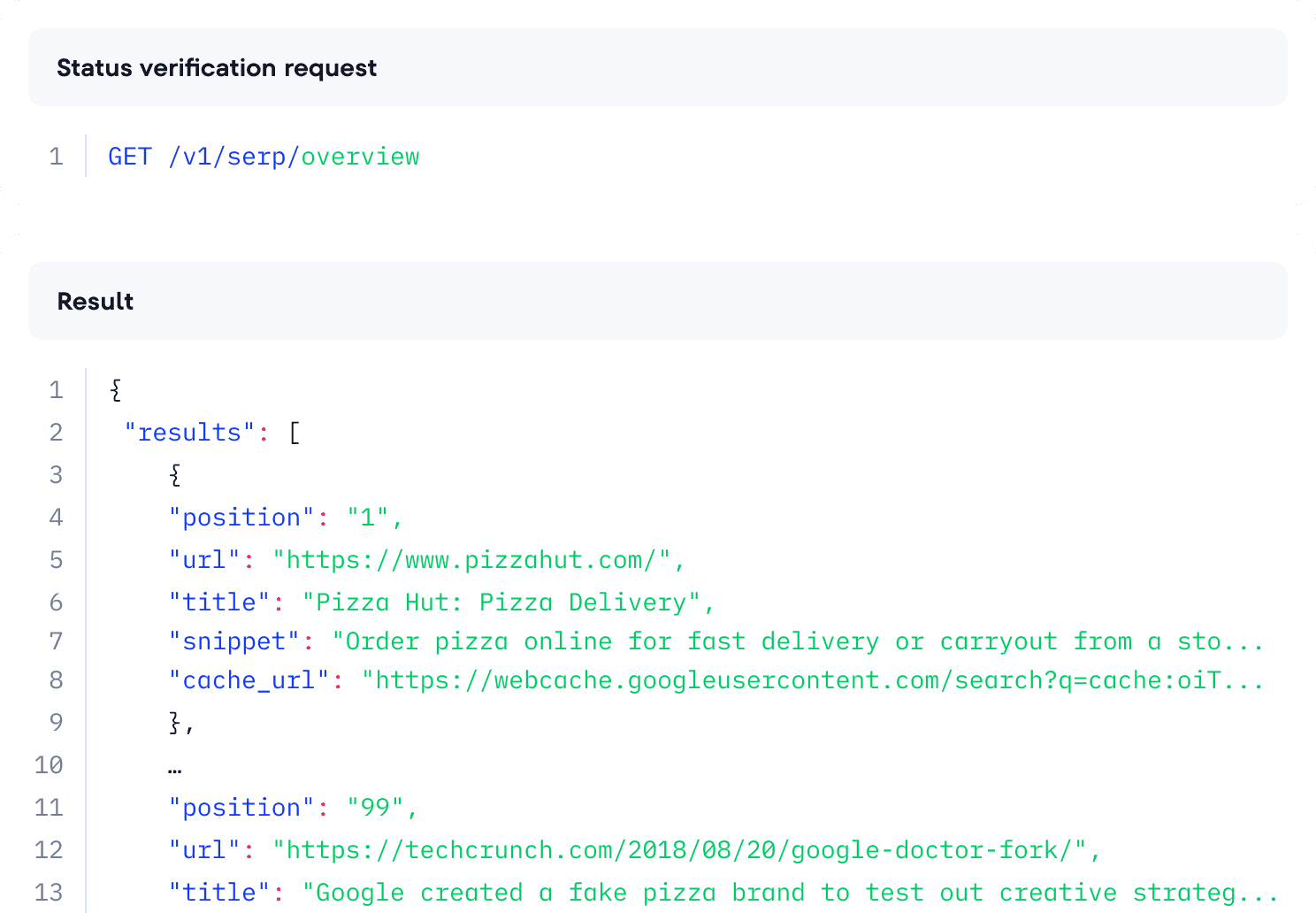The height and width of the screenshot is (913, 1316).
Task: Click the 'overview' endpoint text
Action: click(361, 157)
